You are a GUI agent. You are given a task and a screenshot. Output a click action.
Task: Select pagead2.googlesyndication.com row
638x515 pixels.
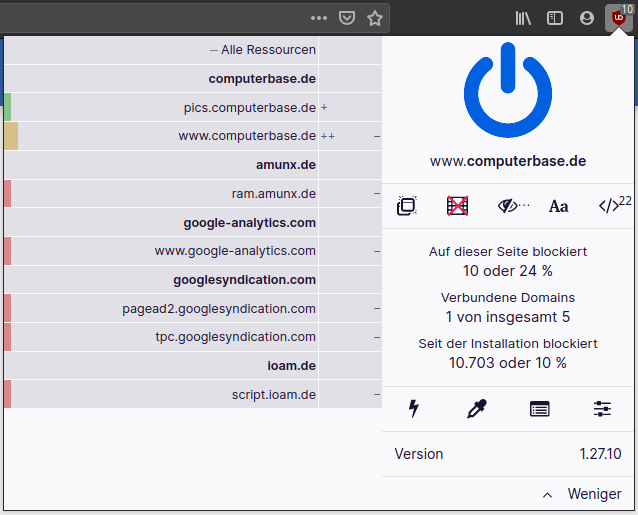[x=161, y=308]
